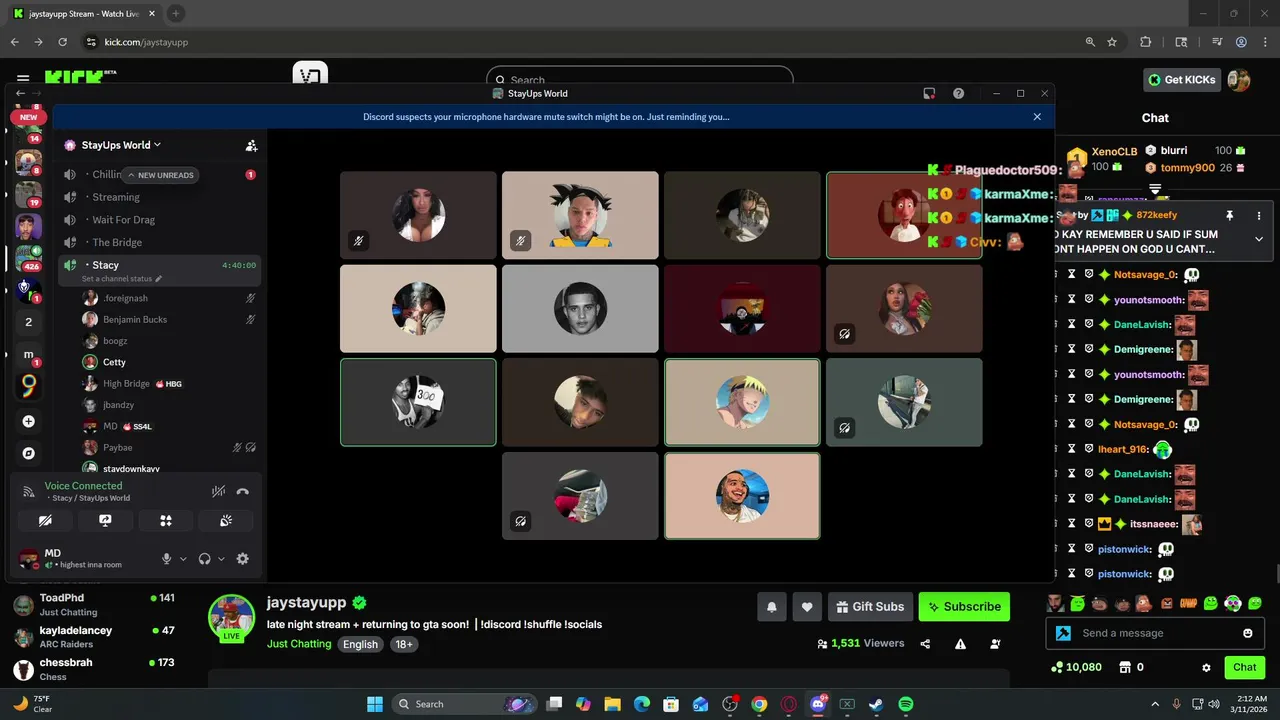Screen dimensions: 1280x720
Task: Toggle noise suppression in Voice Connected panel
Action: pos(218,492)
